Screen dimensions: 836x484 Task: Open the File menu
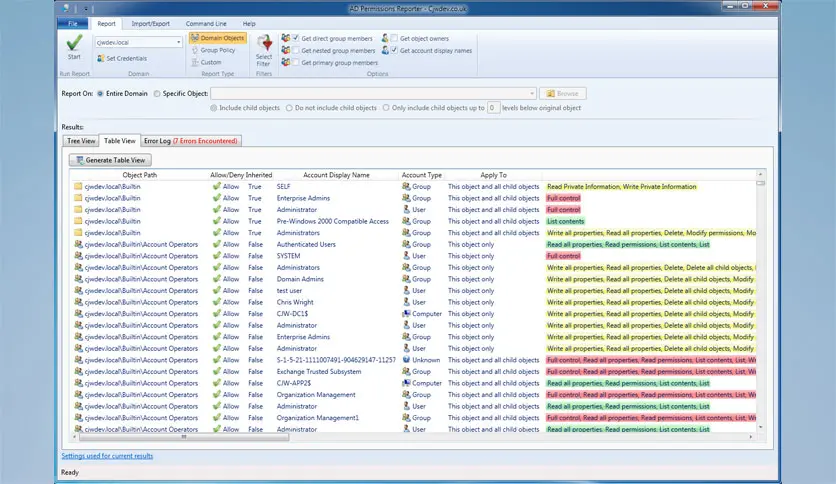click(x=73, y=23)
